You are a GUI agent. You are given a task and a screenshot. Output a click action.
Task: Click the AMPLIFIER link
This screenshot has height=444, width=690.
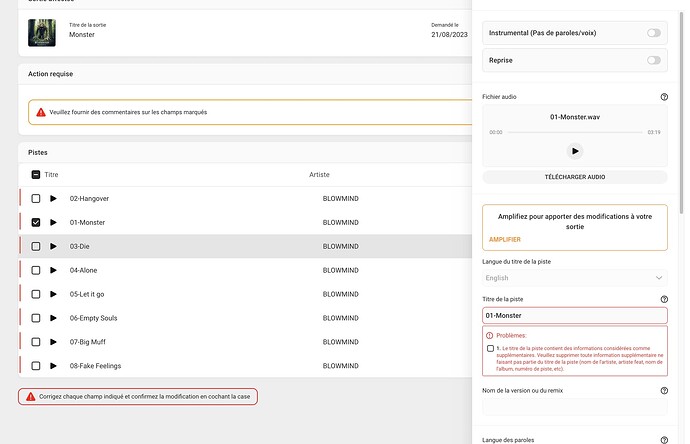505,239
